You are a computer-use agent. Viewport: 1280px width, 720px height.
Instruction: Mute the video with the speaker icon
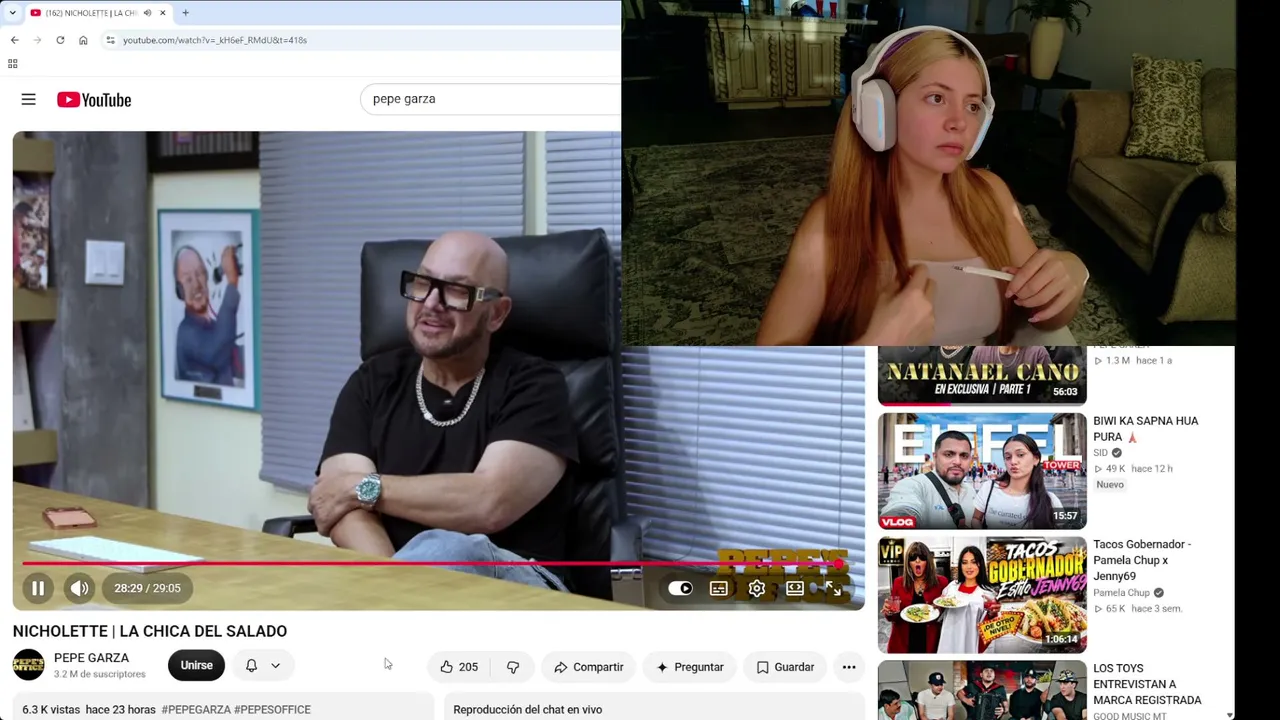pyautogui.click(x=79, y=588)
